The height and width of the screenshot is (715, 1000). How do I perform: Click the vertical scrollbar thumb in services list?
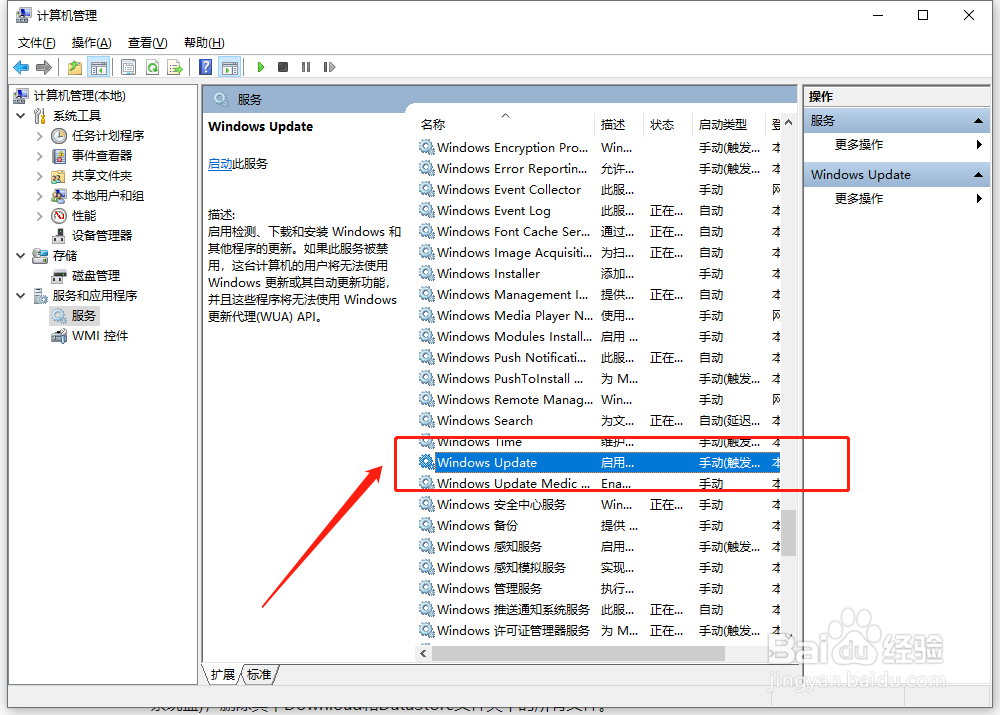pyautogui.click(x=789, y=533)
